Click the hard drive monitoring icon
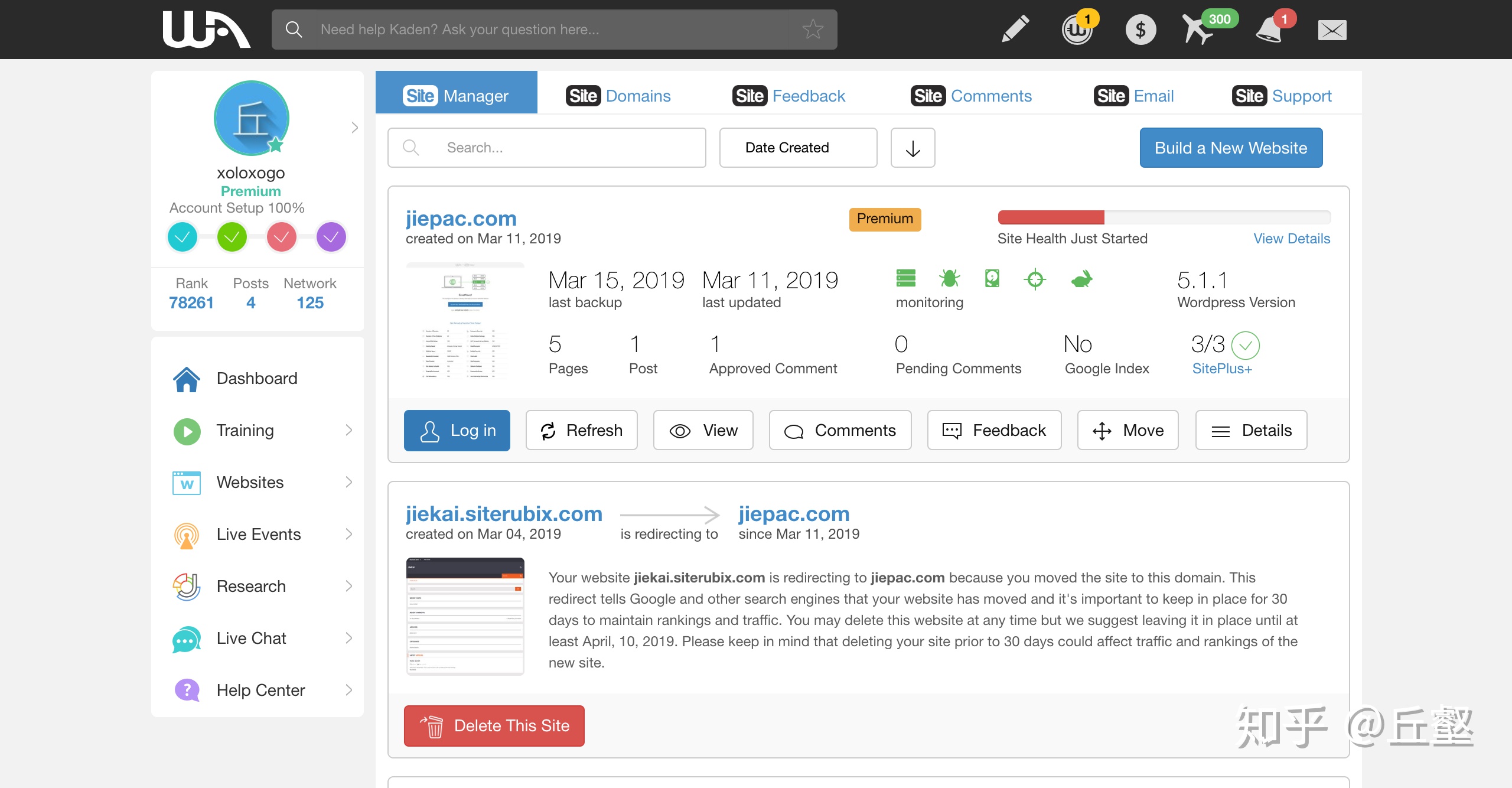The image size is (1512, 788). [992, 278]
